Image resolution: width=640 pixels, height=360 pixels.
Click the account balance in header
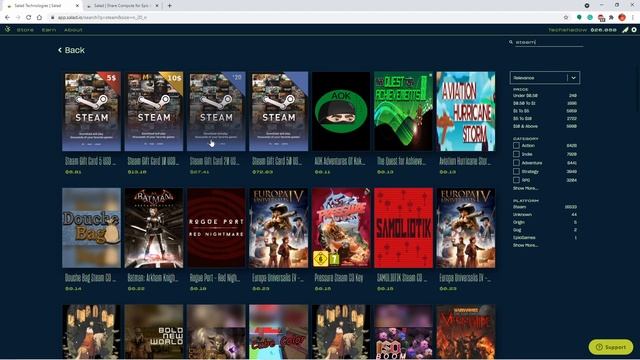[x=603, y=30]
